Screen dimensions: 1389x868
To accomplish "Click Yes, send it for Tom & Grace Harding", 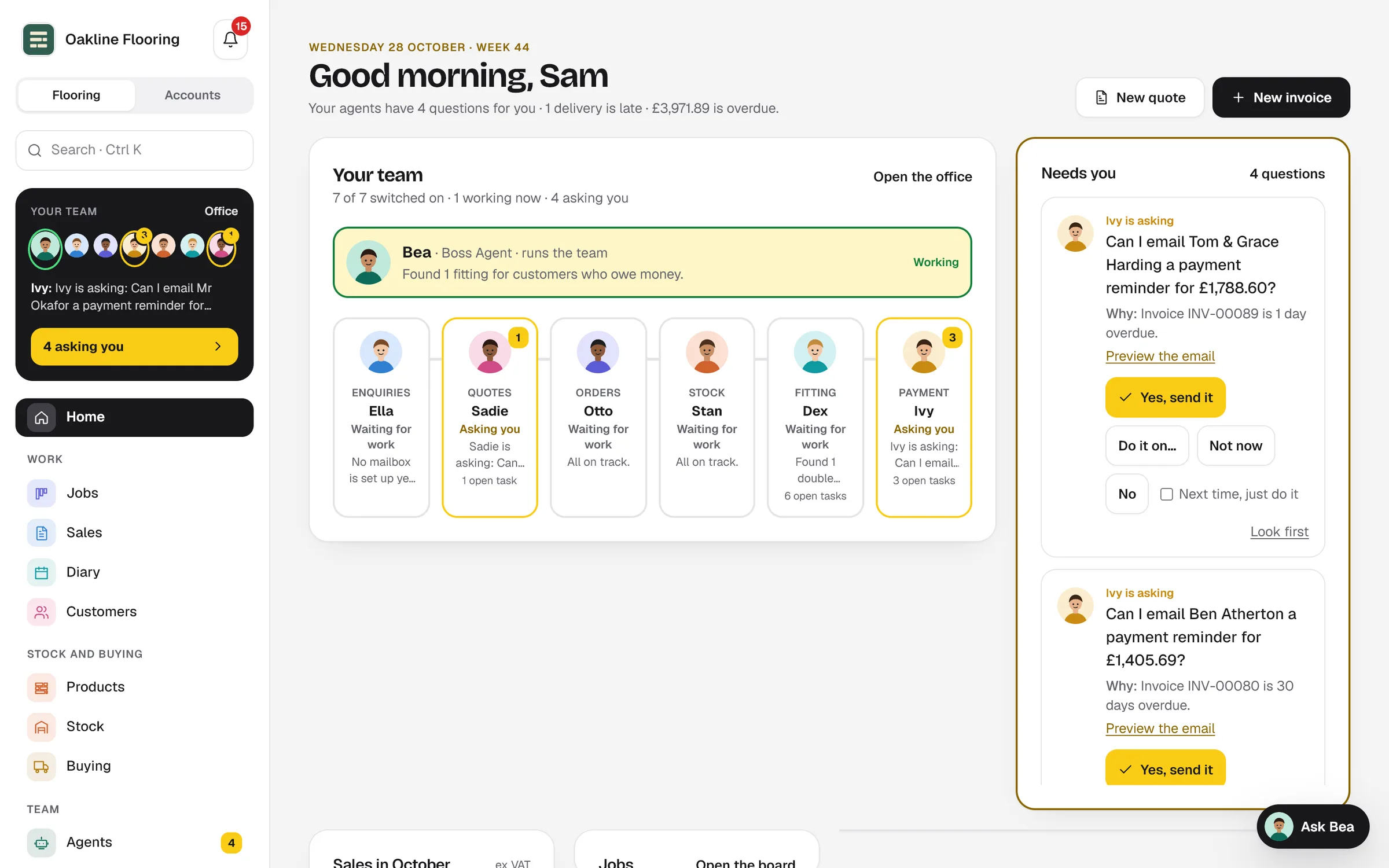I will click(1165, 398).
